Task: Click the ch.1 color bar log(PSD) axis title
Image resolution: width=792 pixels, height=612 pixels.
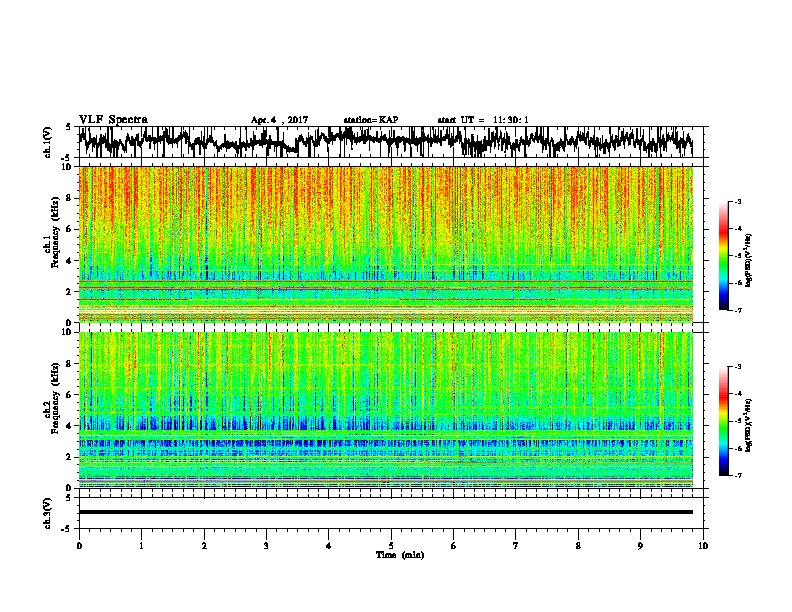Action: pyautogui.click(x=749, y=261)
